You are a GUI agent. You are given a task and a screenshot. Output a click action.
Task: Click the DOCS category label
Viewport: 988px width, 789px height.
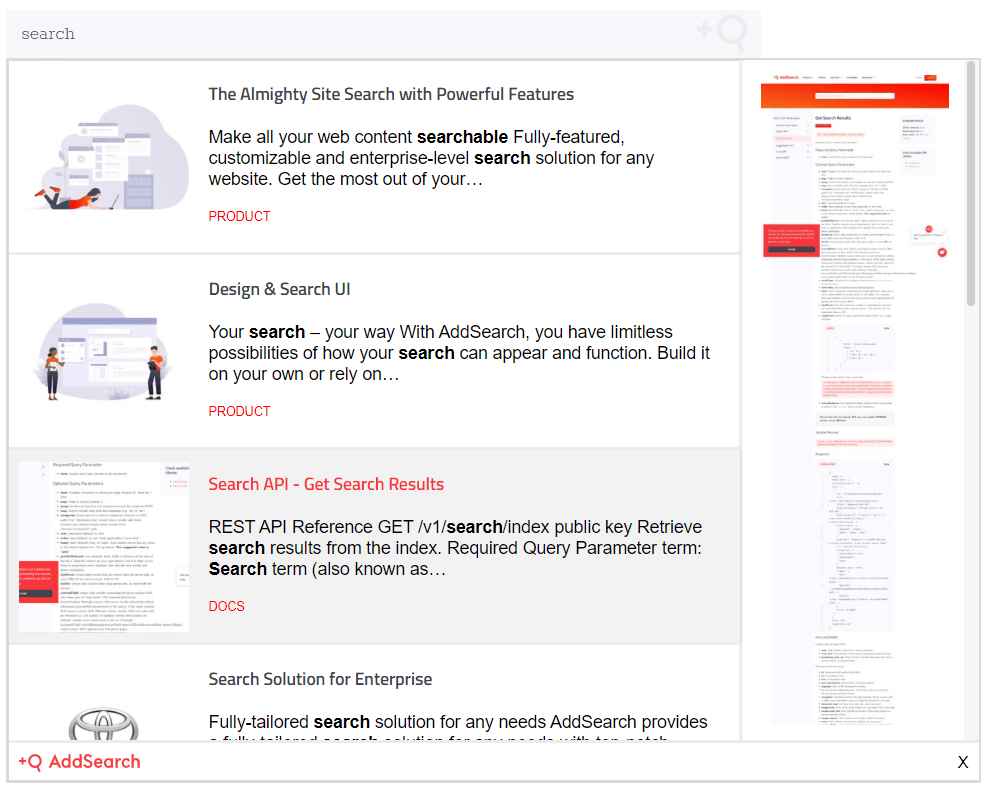coord(226,606)
